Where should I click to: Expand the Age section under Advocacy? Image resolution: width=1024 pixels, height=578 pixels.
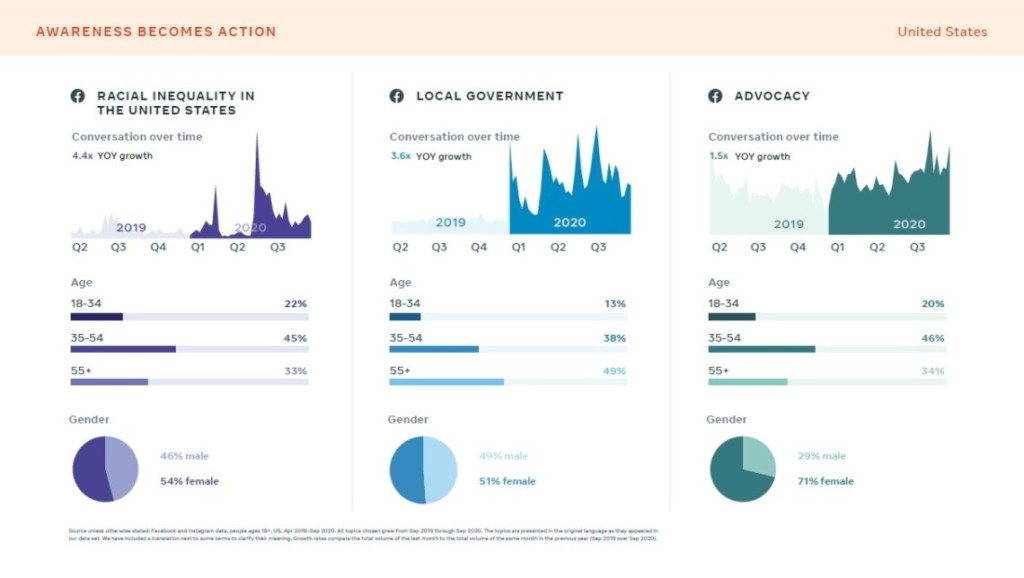(x=717, y=282)
